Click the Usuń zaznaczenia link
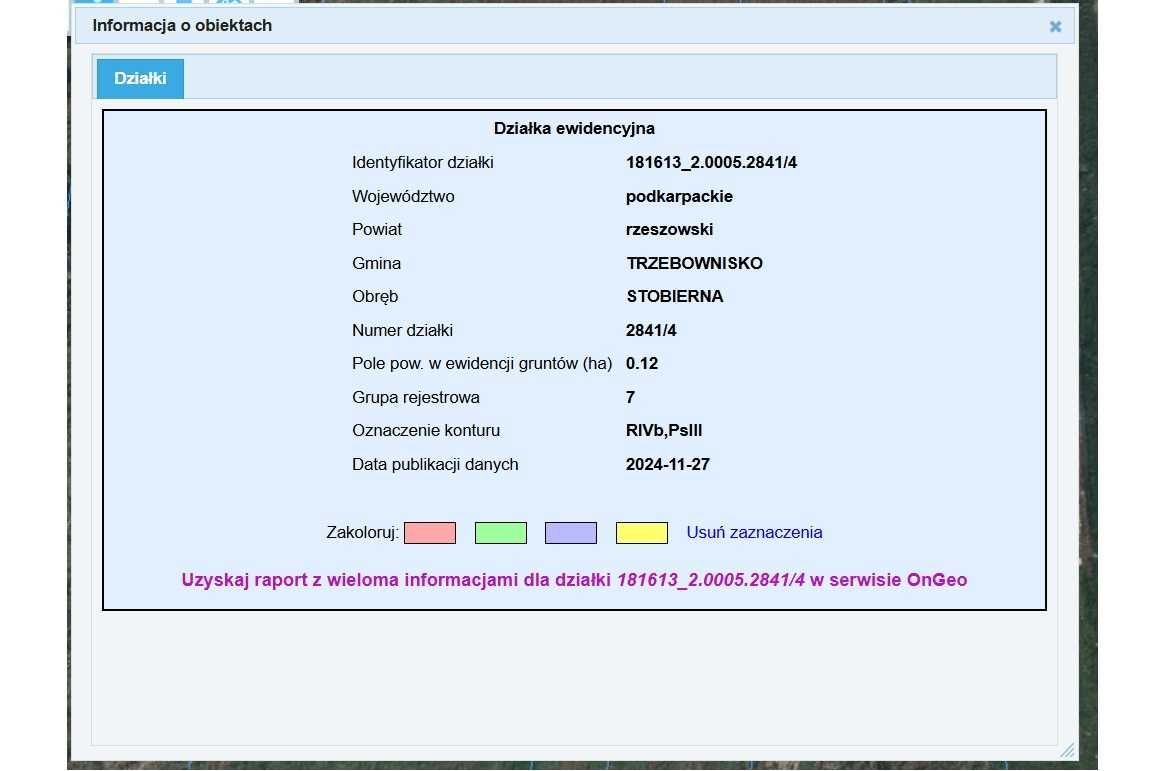This screenshot has width=1152, height=771. pyautogui.click(x=754, y=533)
